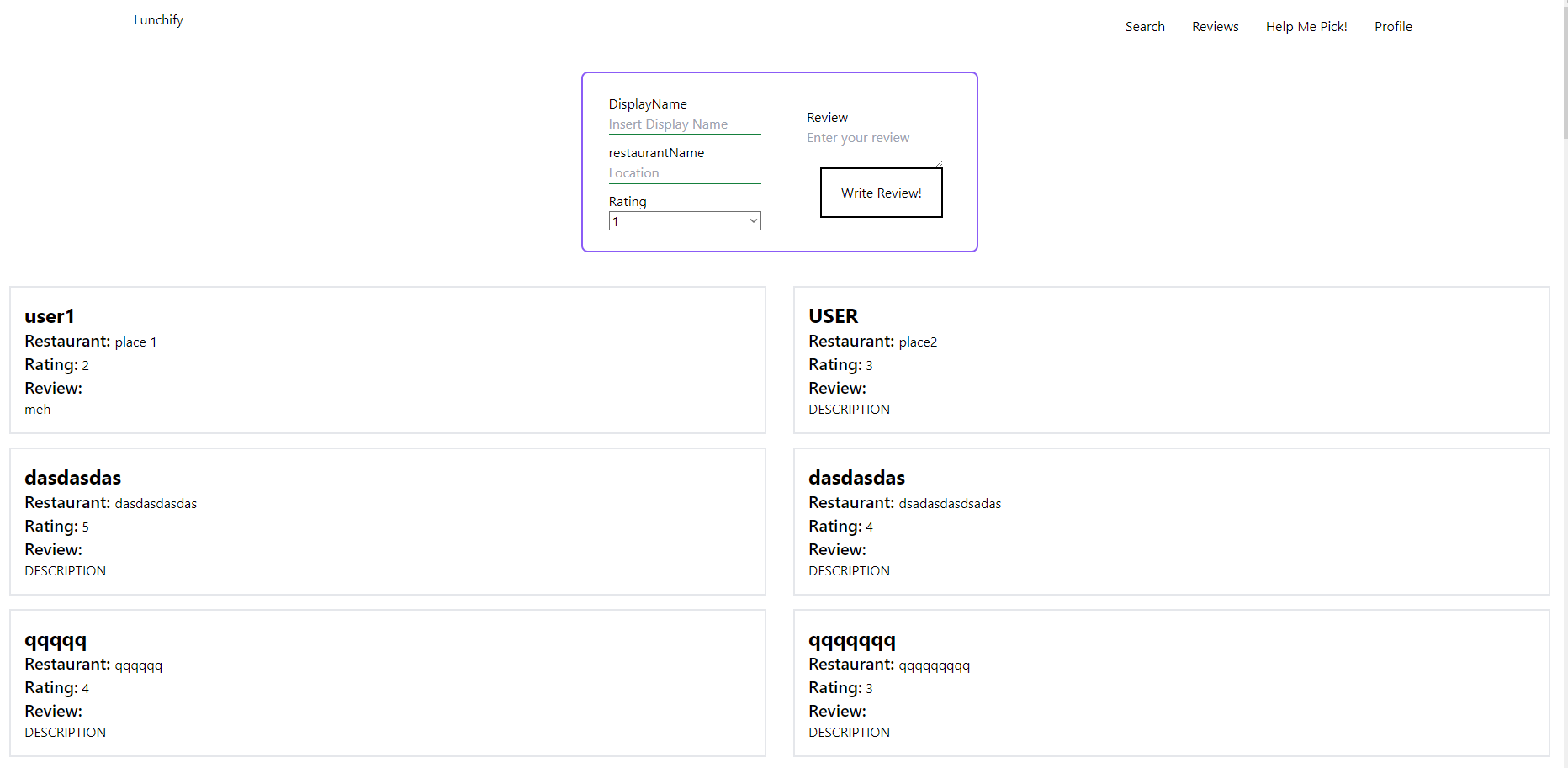Click the Review label in form
Image resolution: width=1568 pixels, height=768 pixels.
coord(827,118)
